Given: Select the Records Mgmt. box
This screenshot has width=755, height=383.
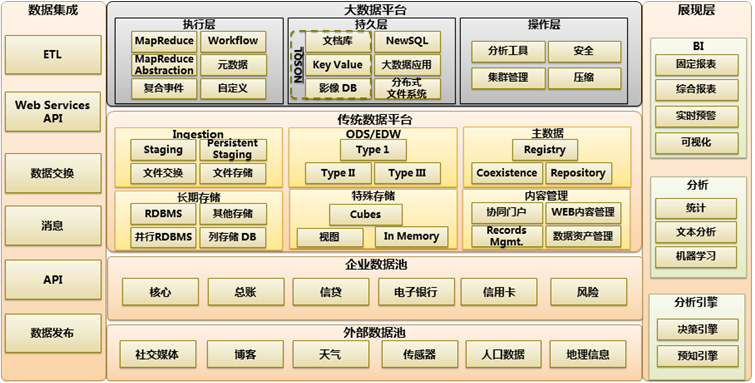Looking at the screenshot, I should (x=507, y=237).
